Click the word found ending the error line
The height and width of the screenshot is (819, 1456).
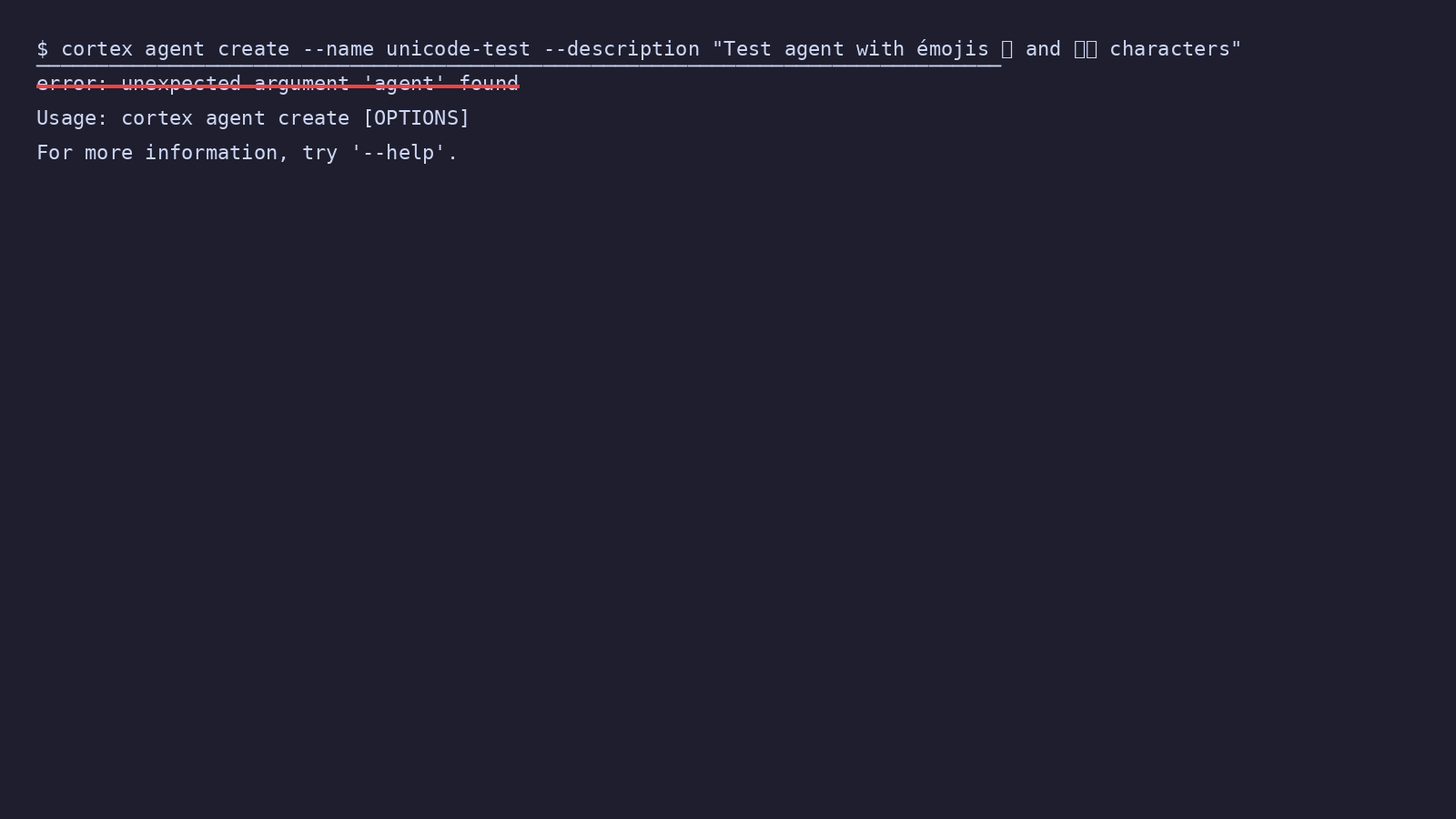coord(489,84)
